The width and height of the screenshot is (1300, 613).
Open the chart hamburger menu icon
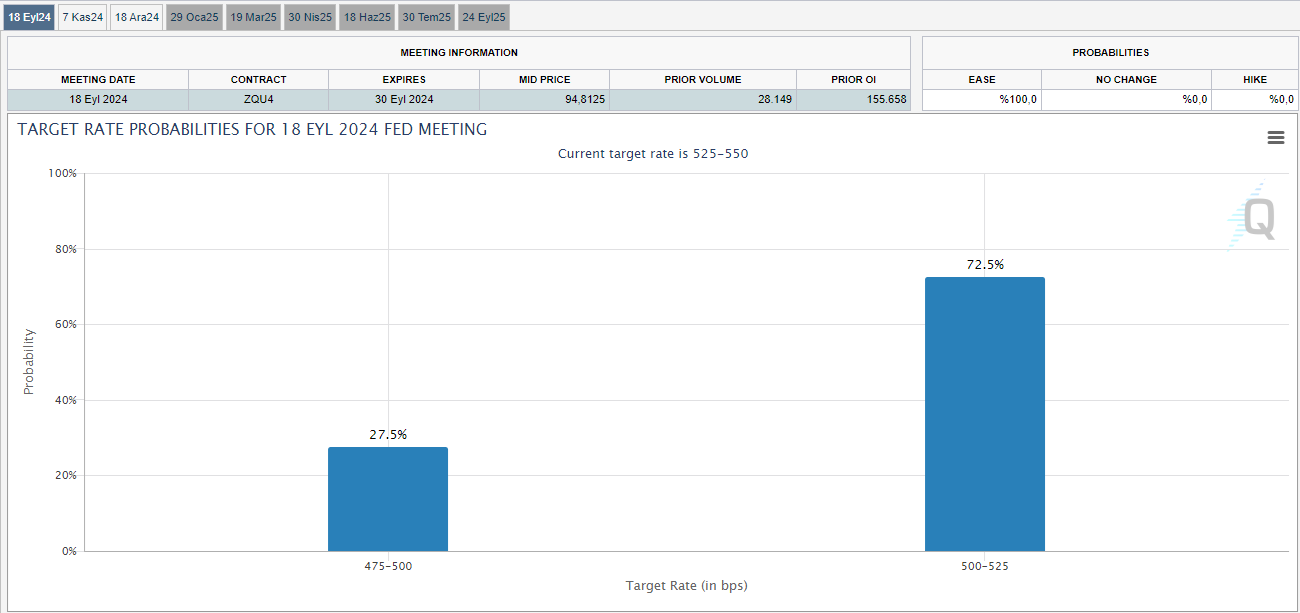1275,138
